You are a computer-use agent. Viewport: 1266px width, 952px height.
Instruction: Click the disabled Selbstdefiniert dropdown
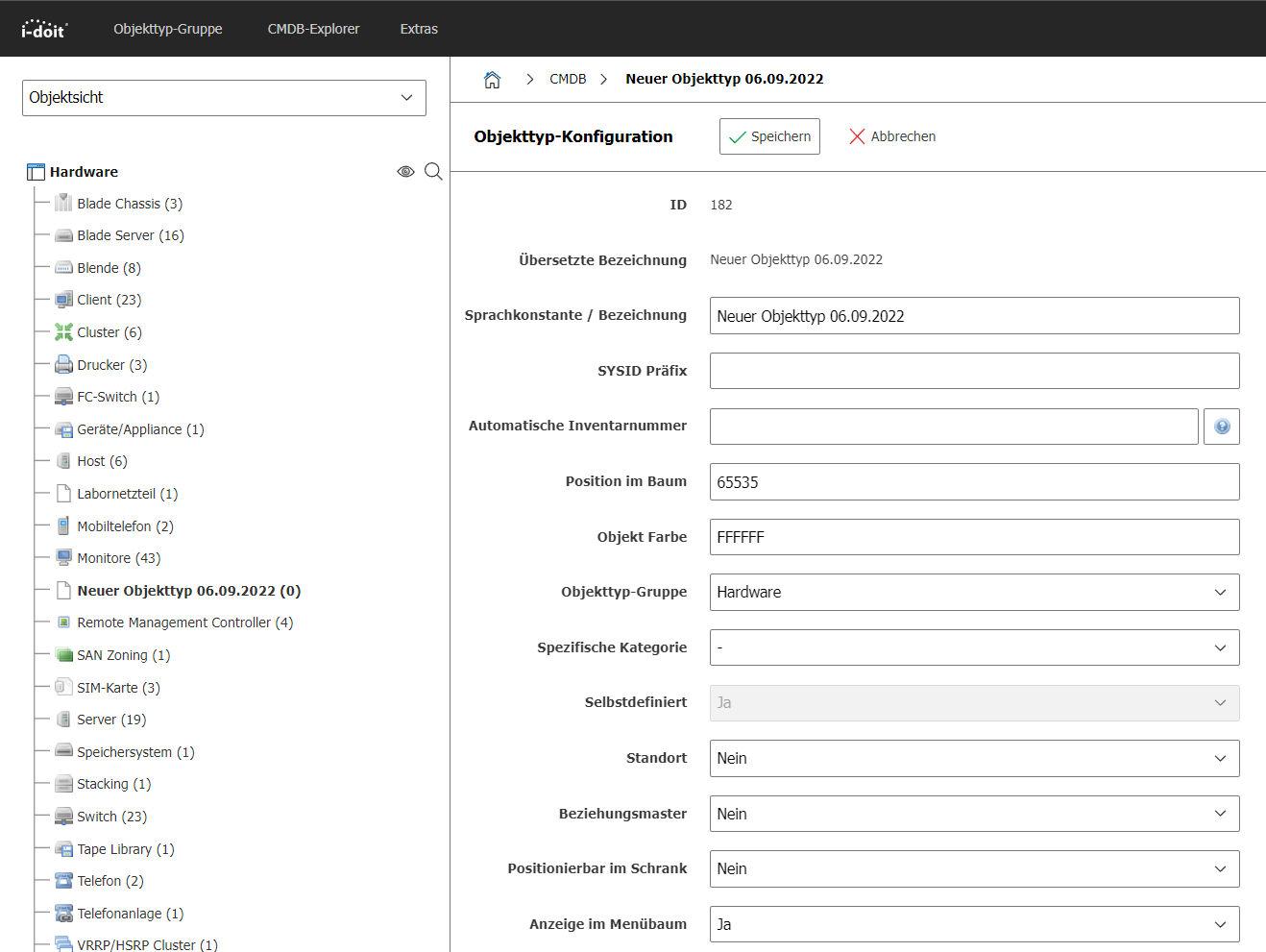974,703
